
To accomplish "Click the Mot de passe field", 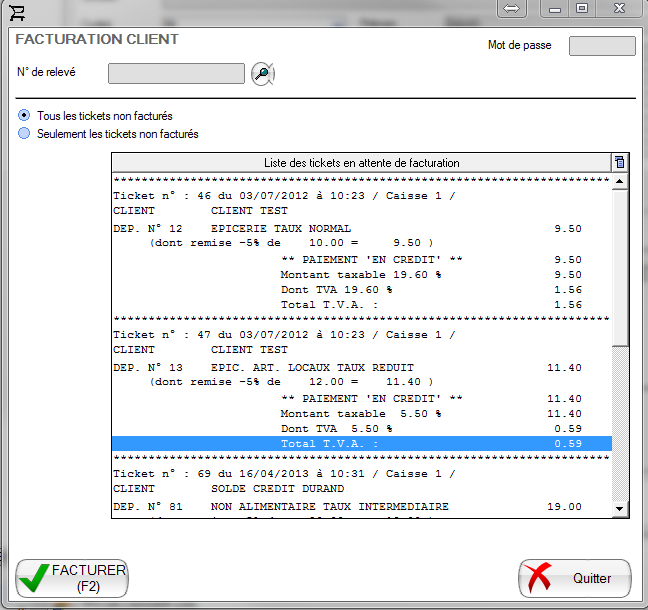I will 601,46.
